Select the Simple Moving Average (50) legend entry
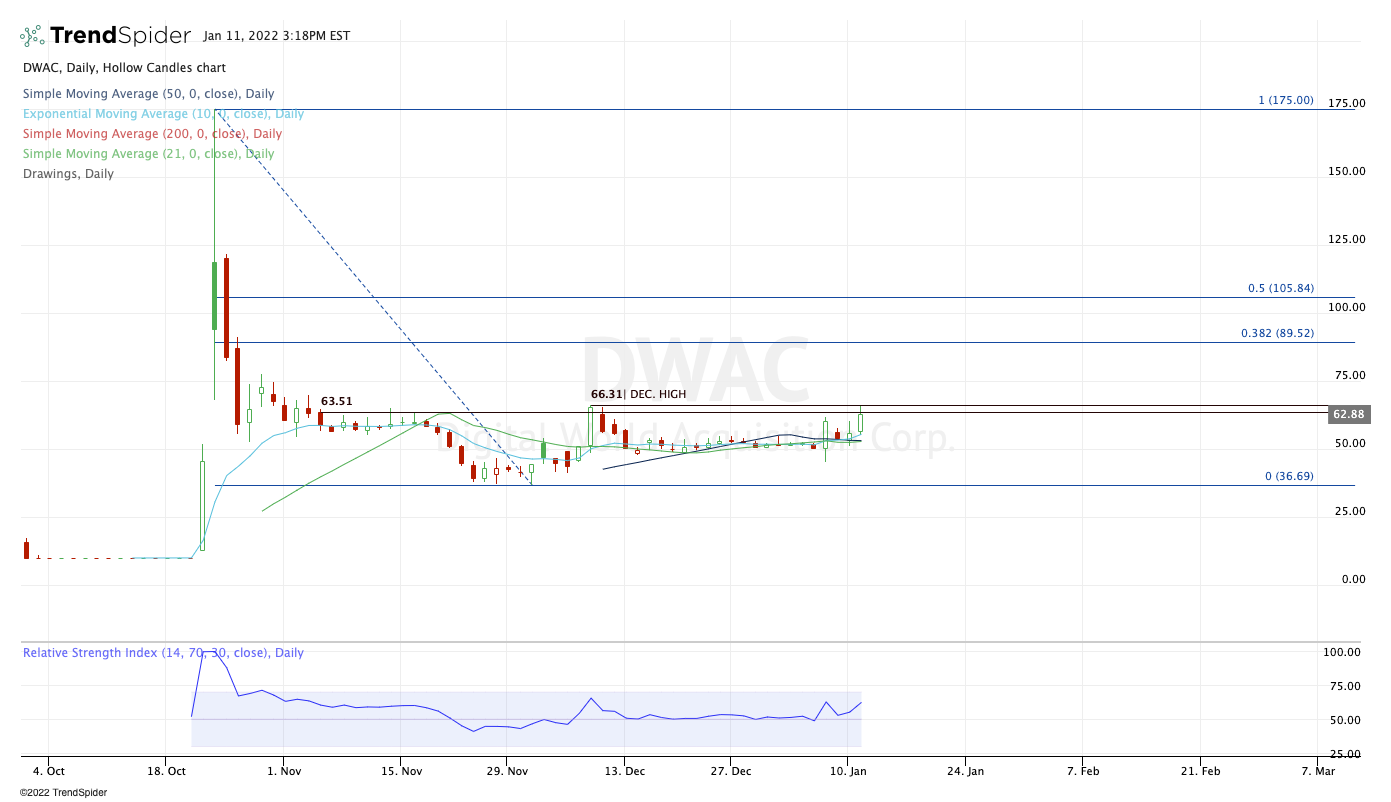 coord(149,94)
